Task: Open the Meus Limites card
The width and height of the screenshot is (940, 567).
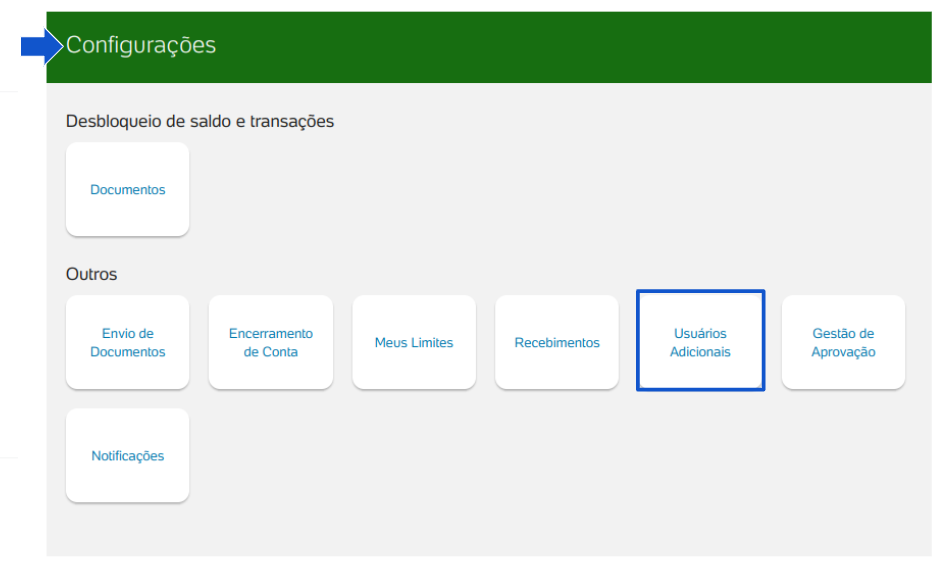Action: (x=414, y=342)
